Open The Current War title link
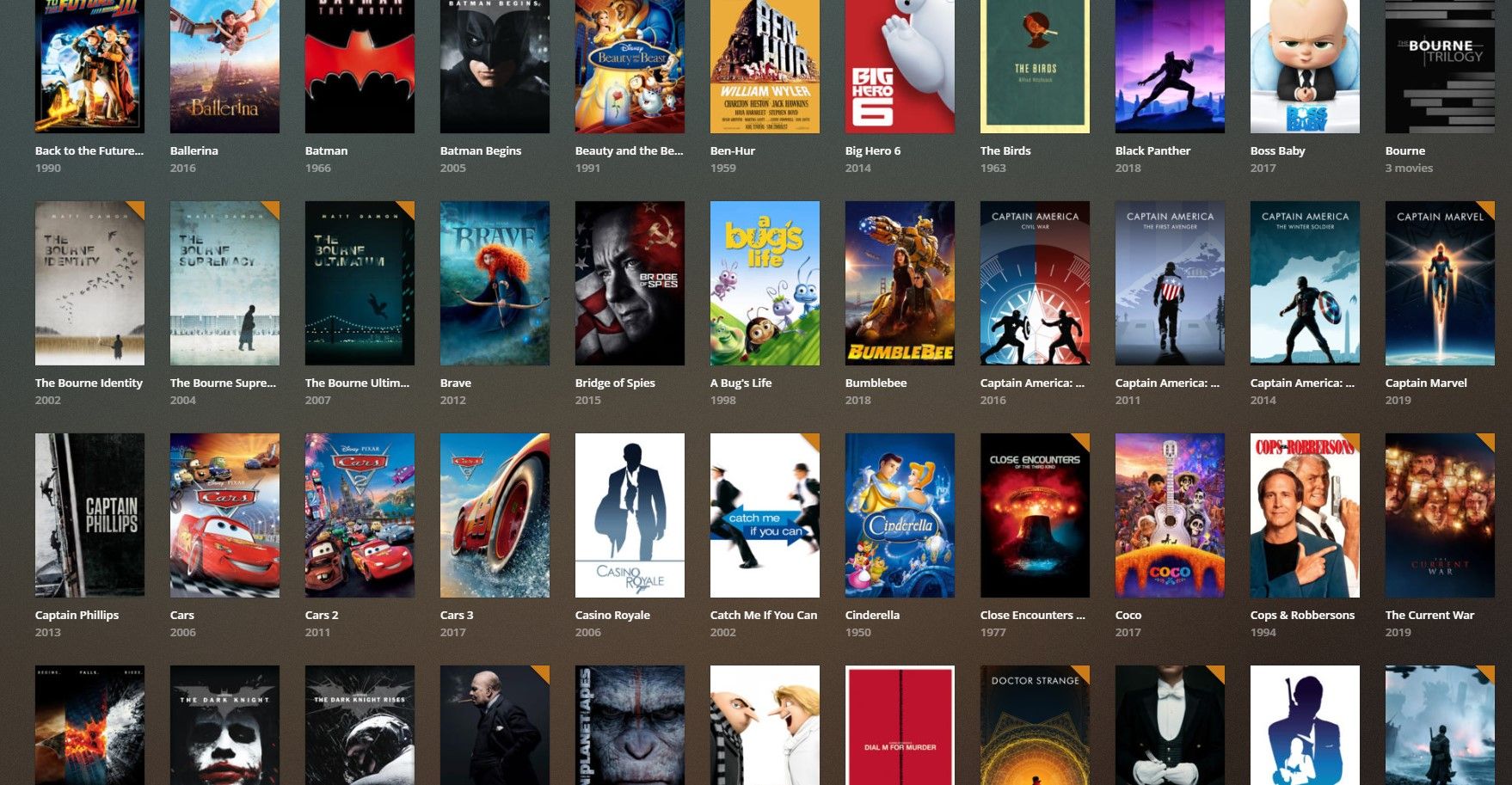 click(1429, 615)
